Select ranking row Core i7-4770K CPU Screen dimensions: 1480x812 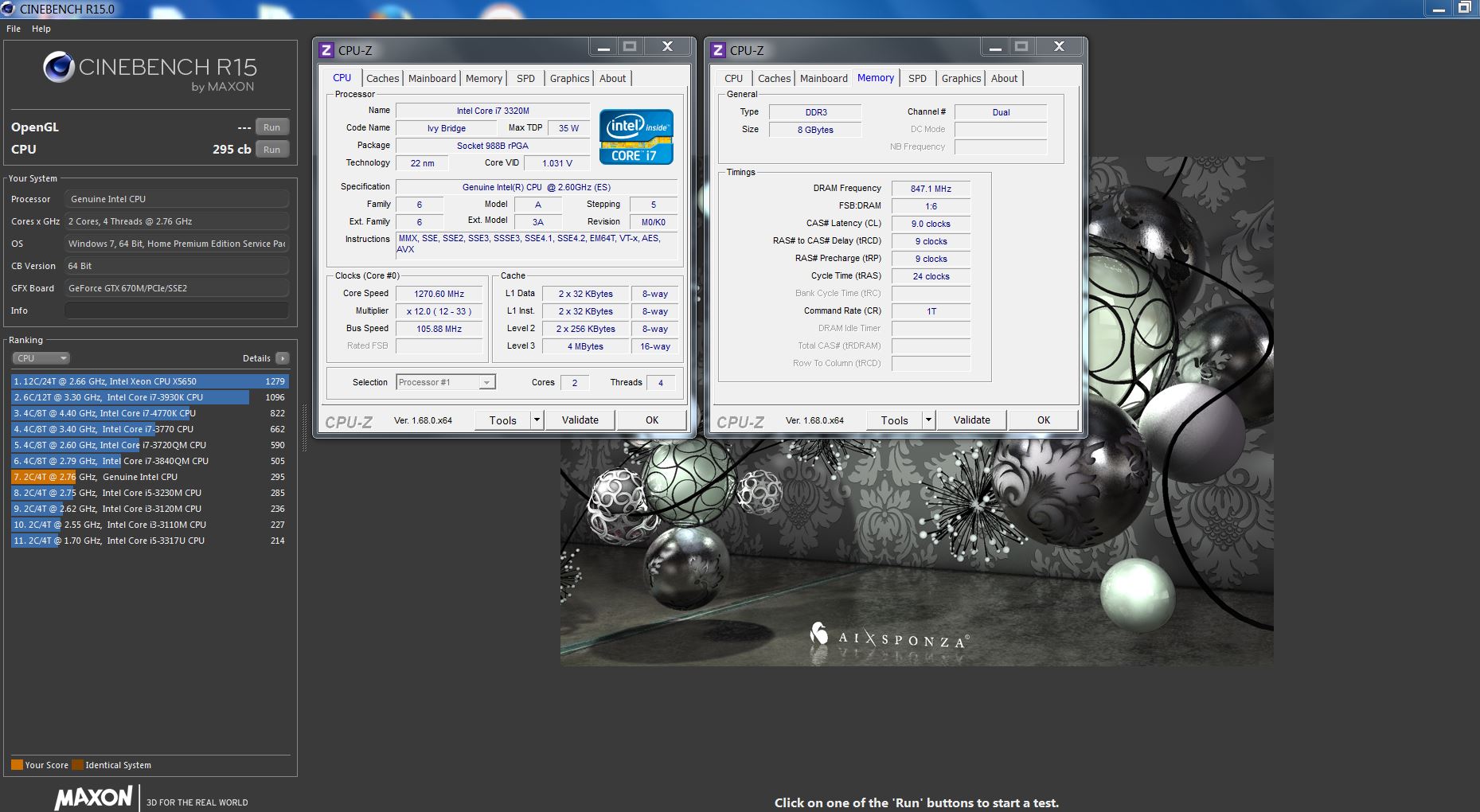click(x=150, y=413)
